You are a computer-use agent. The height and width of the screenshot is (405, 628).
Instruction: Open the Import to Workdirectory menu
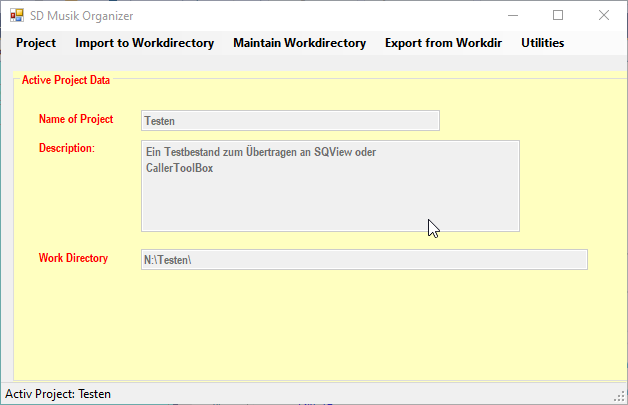[x=144, y=43]
